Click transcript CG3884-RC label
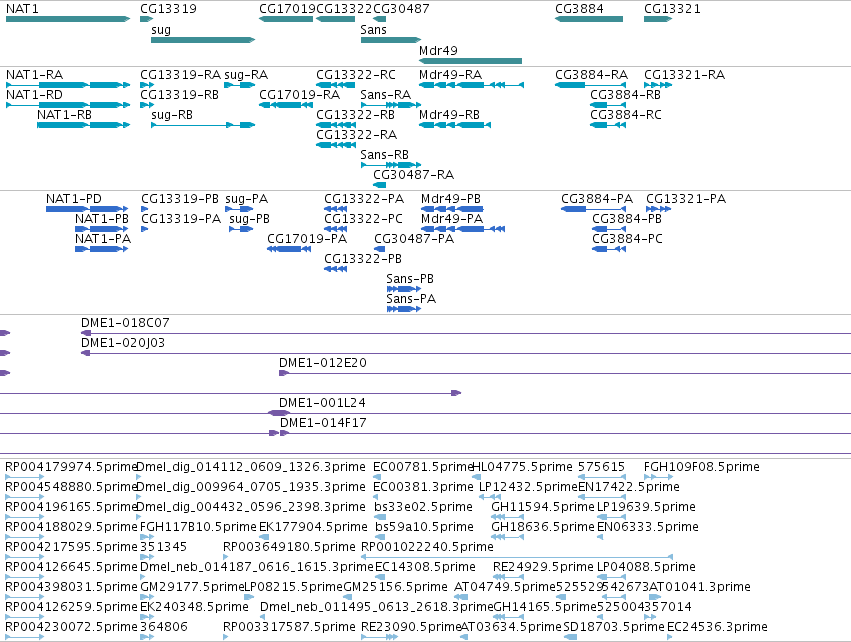 pyautogui.click(x=626, y=115)
